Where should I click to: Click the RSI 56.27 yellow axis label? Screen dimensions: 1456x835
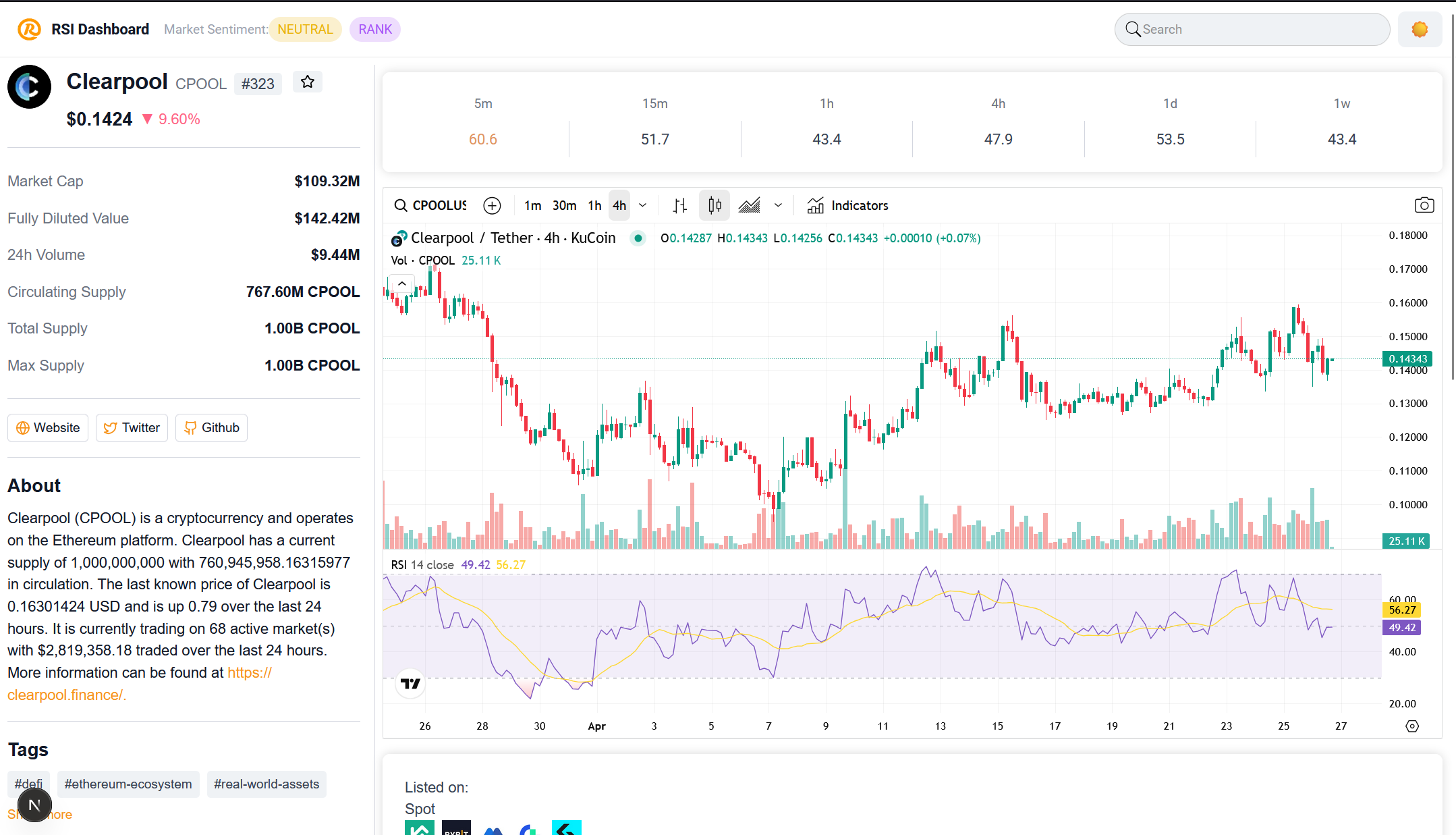(1402, 610)
